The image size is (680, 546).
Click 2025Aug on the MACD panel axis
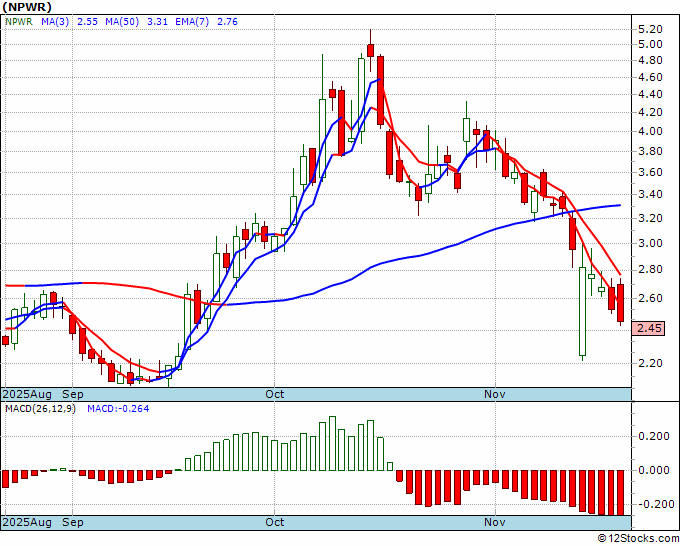point(27,522)
